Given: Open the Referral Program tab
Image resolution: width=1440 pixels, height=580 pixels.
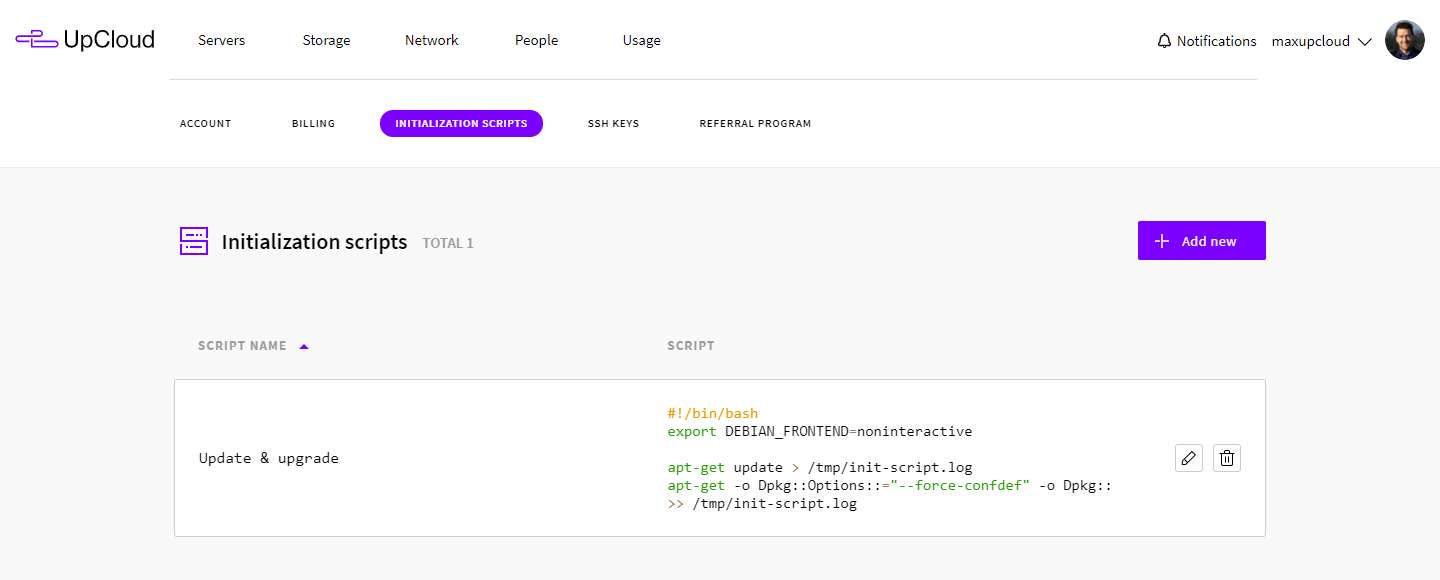Looking at the screenshot, I should tap(755, 124).
